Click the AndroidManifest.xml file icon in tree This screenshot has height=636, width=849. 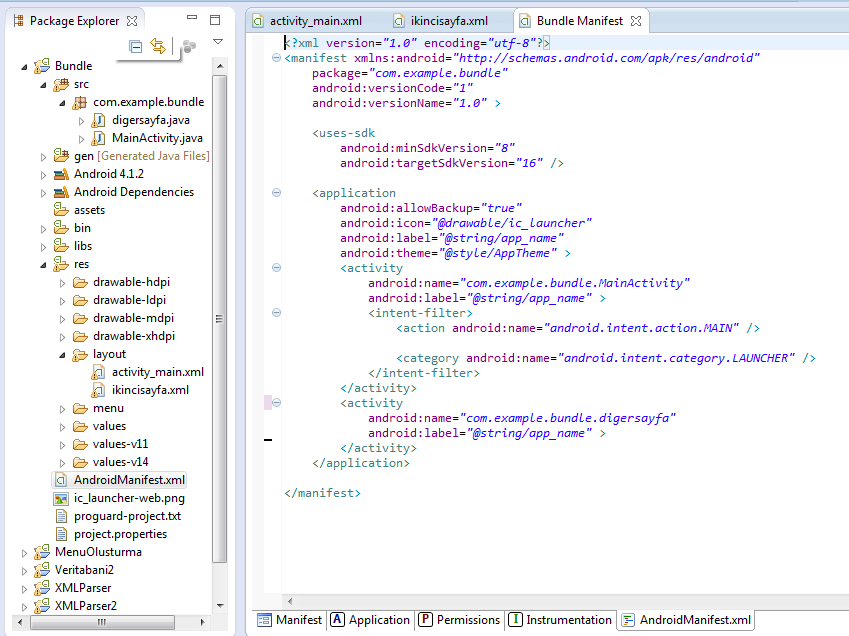pos(61,480)
